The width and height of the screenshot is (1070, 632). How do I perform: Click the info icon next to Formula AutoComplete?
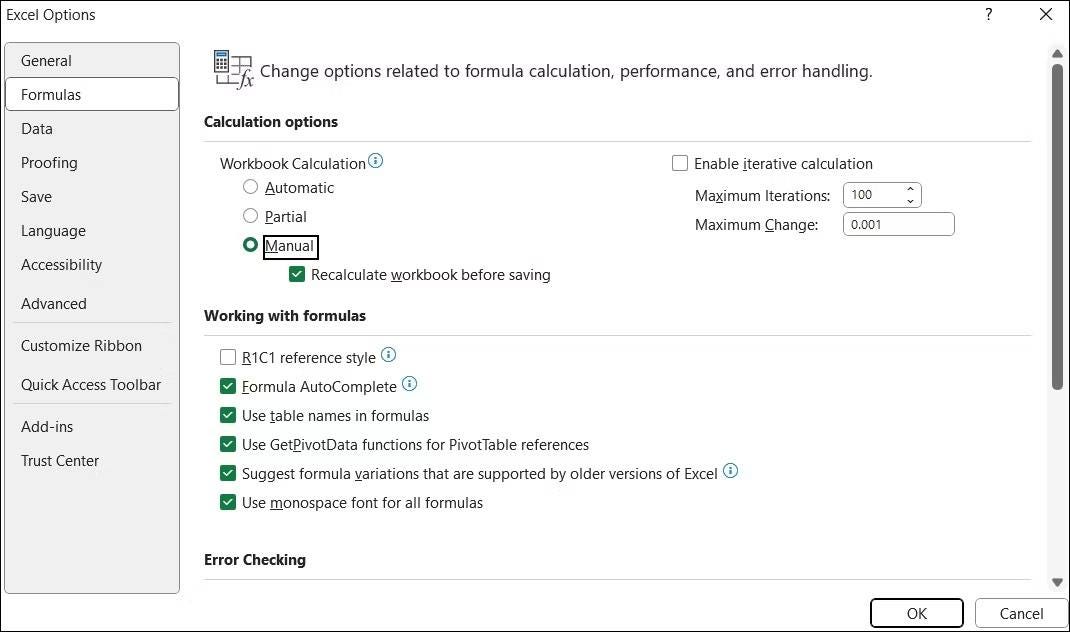[409, 384]
